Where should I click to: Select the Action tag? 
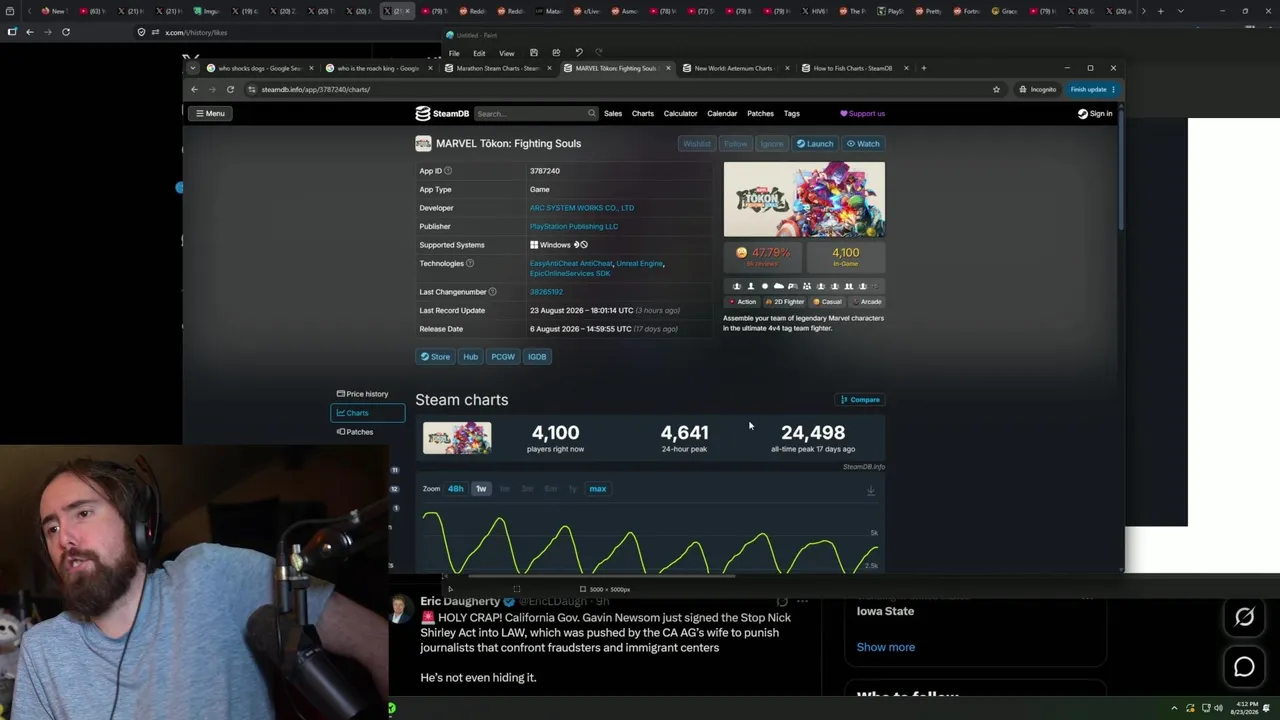coord(742,302)
